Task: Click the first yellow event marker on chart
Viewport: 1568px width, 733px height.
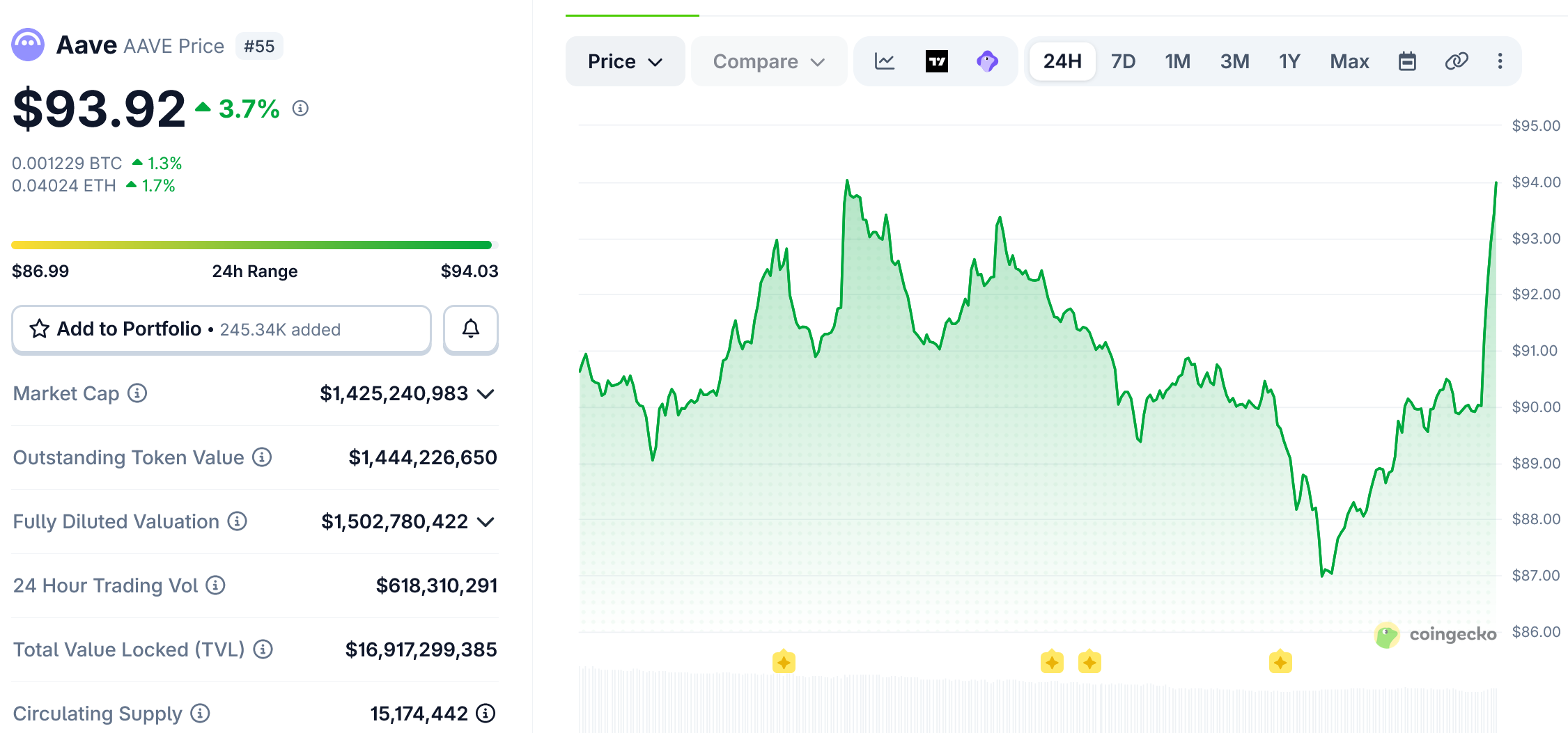Action: tap(784, 662)
